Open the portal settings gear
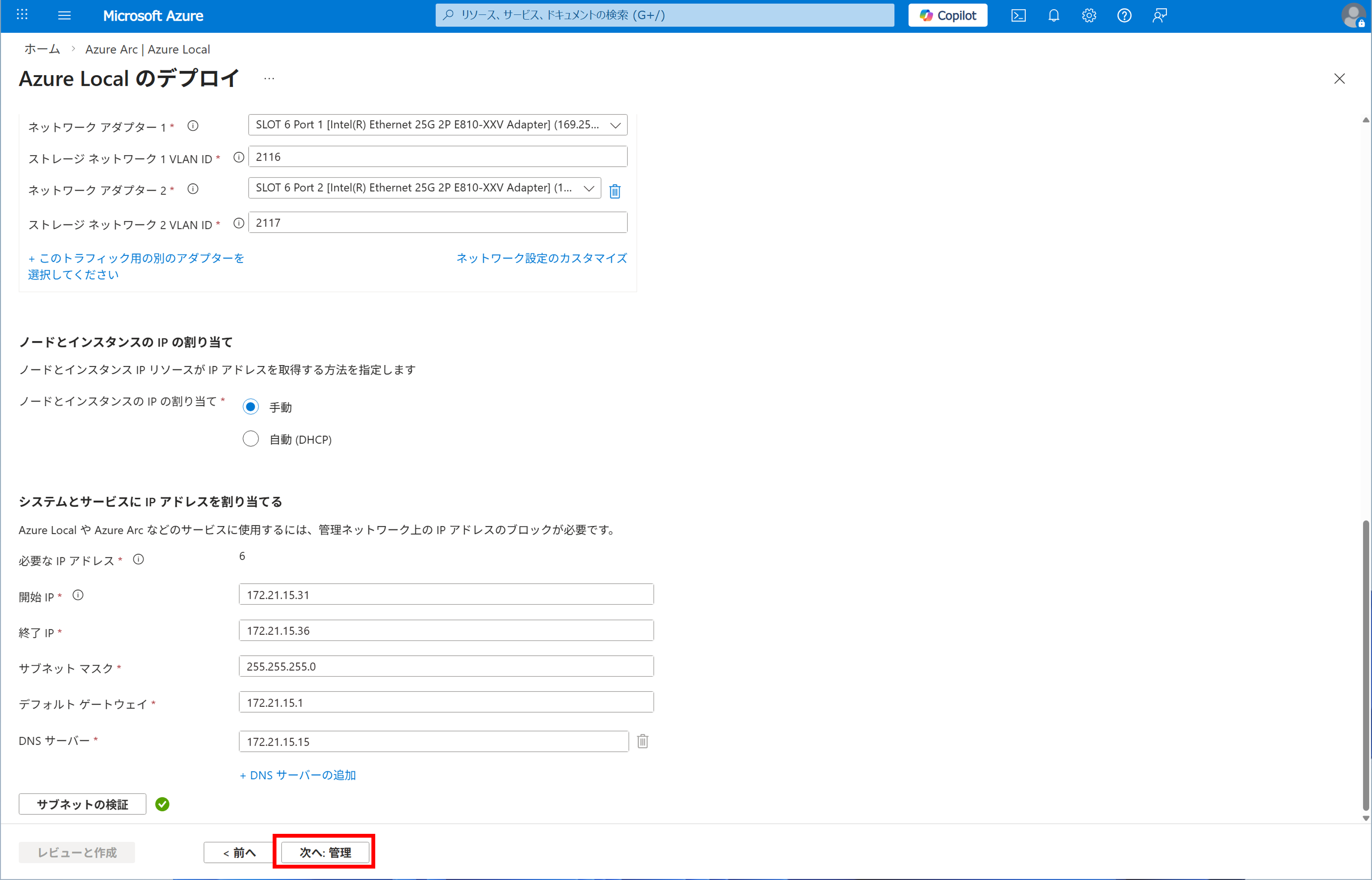The width and height of the screenshot is (1372, 880). (1089, 15)
